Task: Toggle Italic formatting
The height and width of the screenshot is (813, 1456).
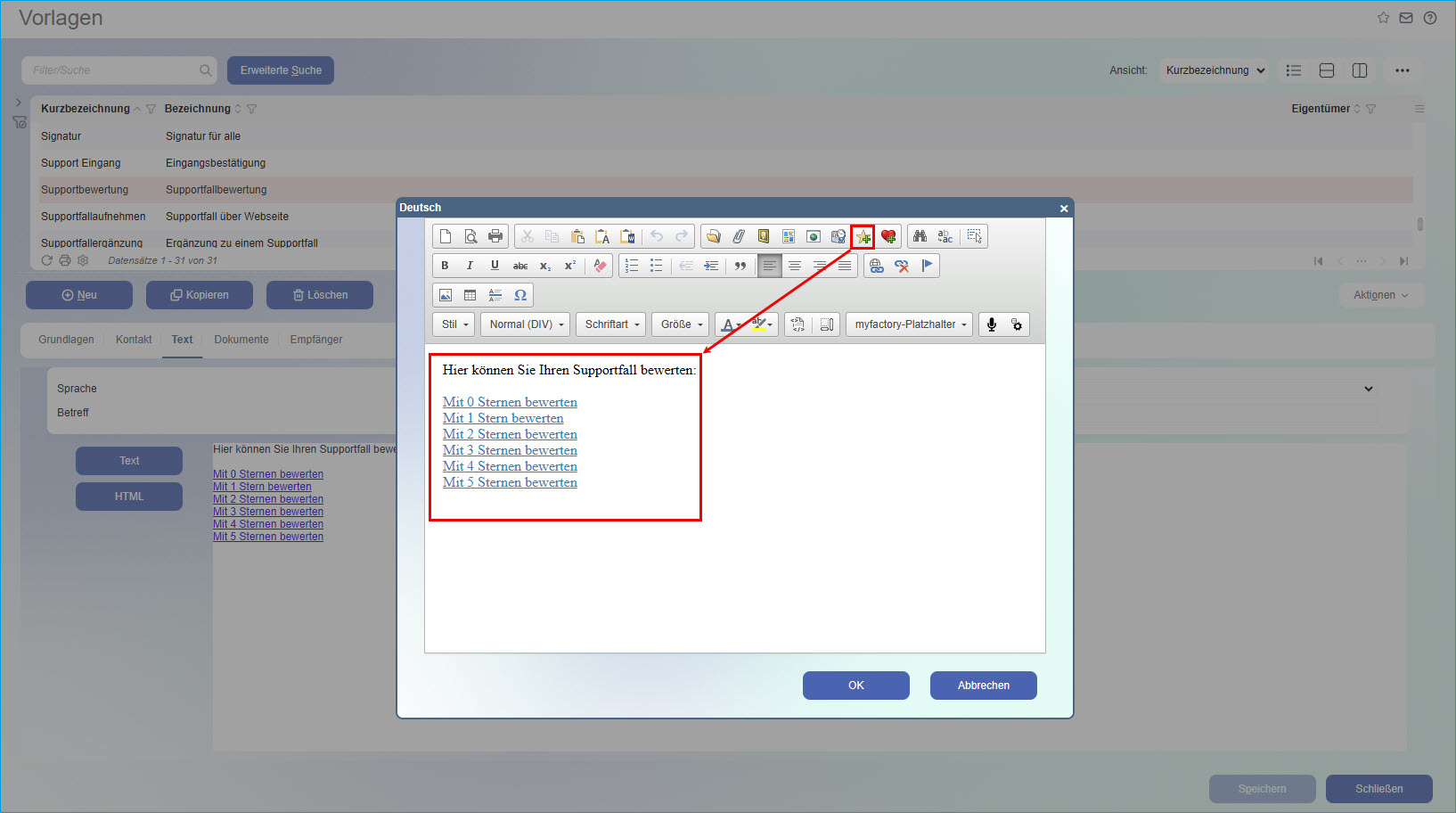Action: tap(470, 266)
